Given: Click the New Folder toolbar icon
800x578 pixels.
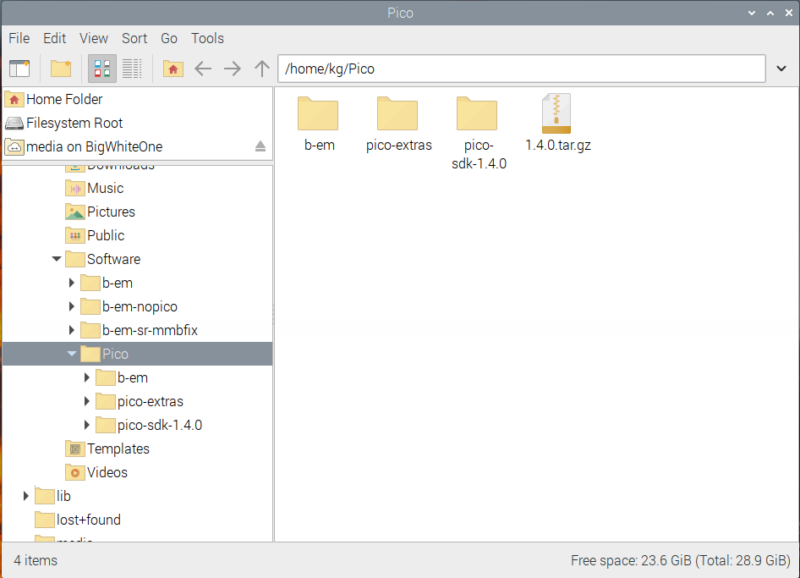Looking at the screenshot, I should point(61,68).
